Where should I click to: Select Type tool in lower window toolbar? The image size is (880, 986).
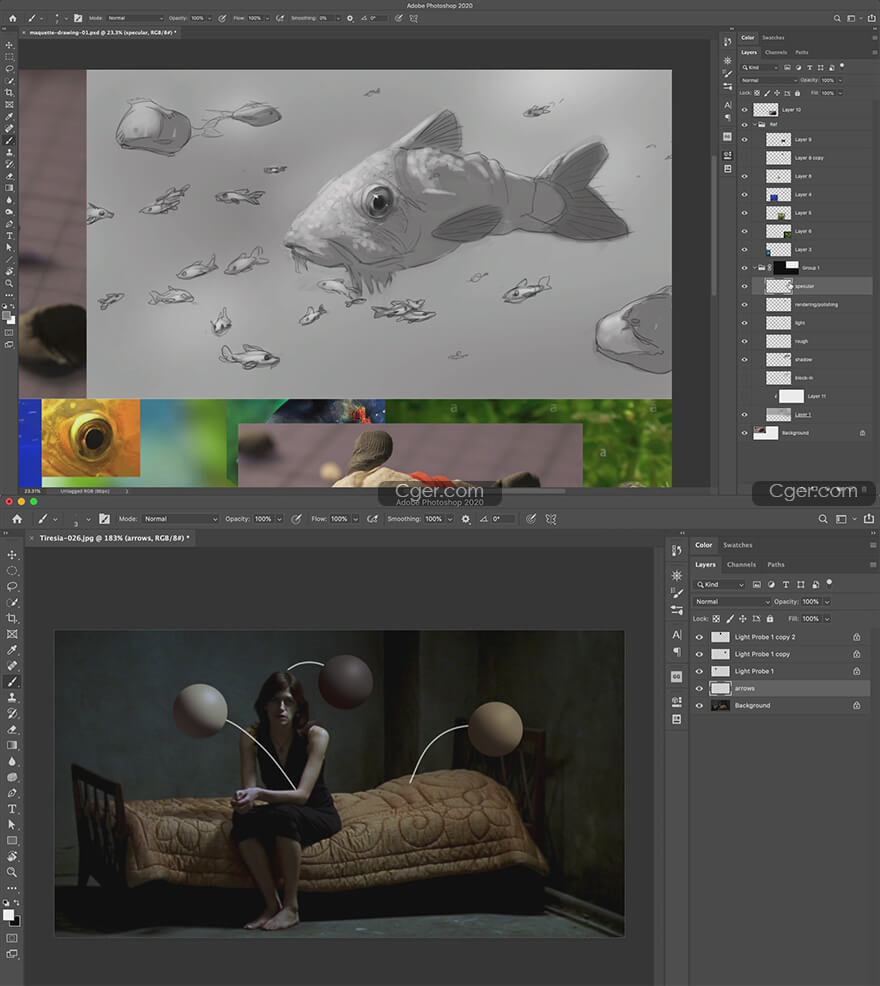click(x=12, y=809)
